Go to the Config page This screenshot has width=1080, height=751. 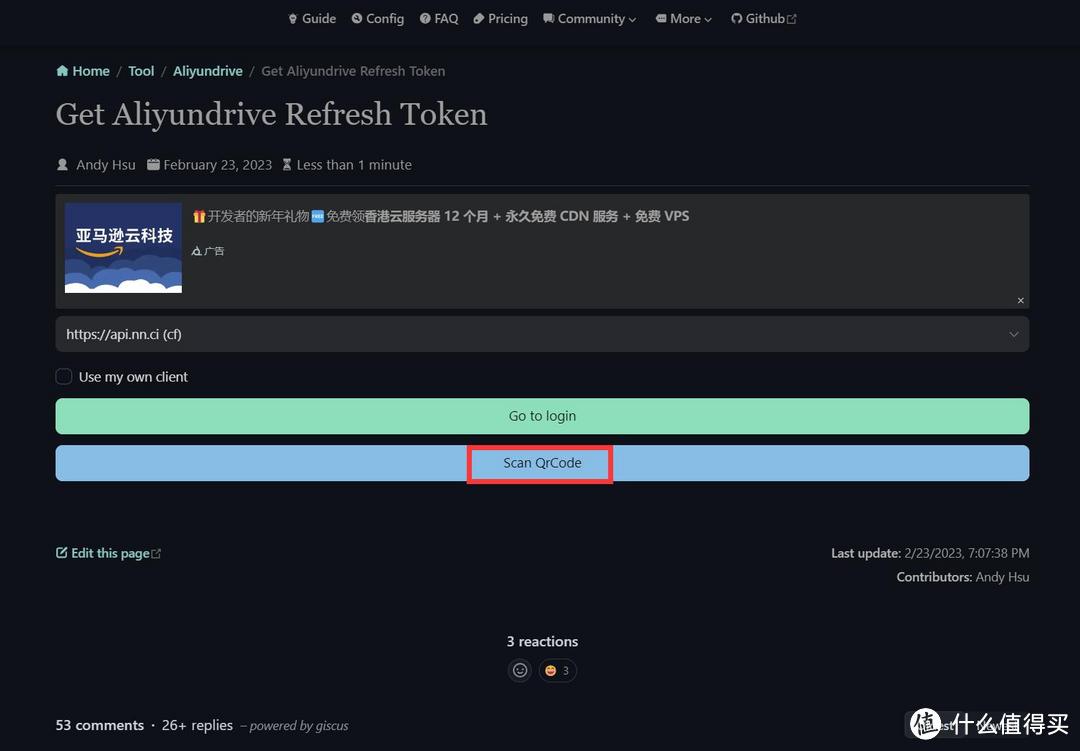coord(378,18)
